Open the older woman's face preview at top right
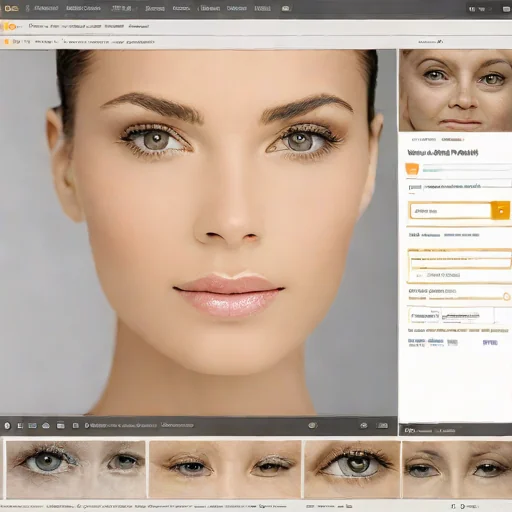The width and height of the screenshot is (512, 512). tap(455, 90)
